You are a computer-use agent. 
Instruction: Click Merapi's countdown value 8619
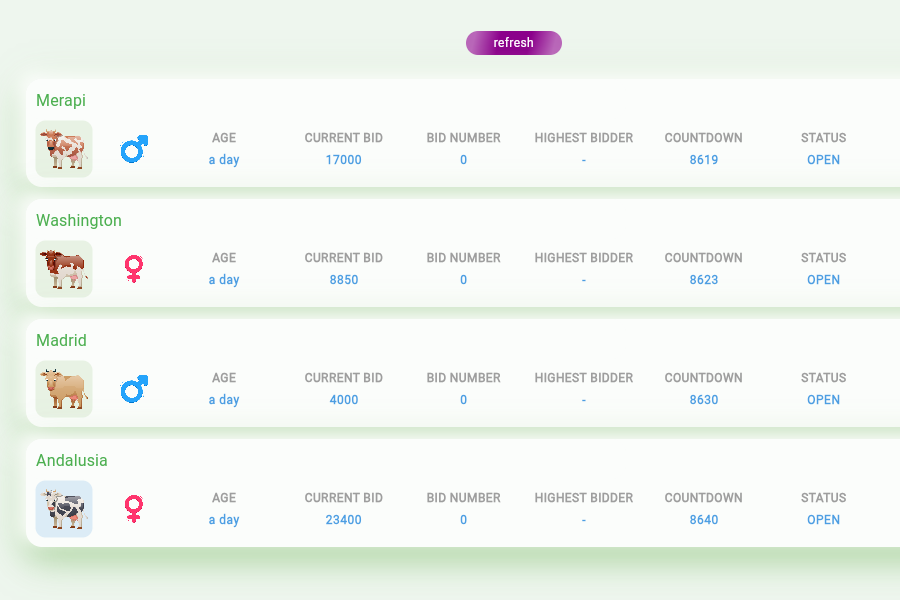coord(704,160)
